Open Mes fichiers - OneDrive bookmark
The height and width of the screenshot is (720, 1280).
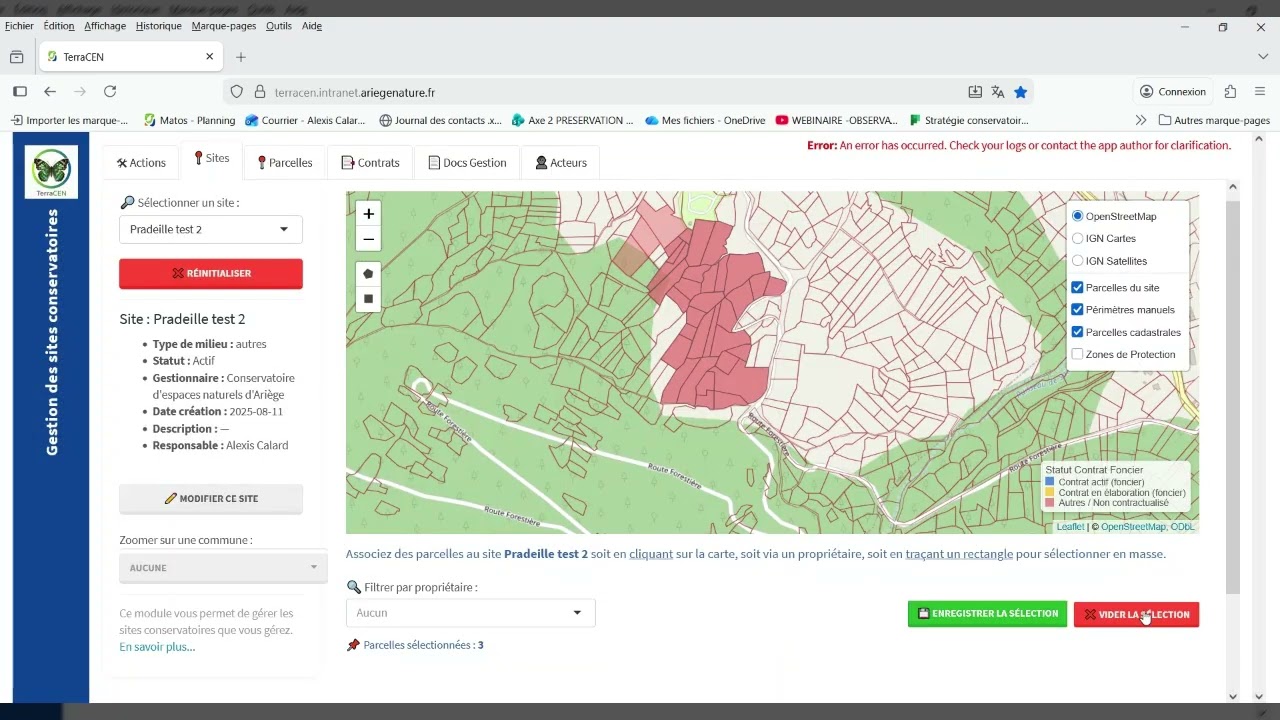pos(705,120)
